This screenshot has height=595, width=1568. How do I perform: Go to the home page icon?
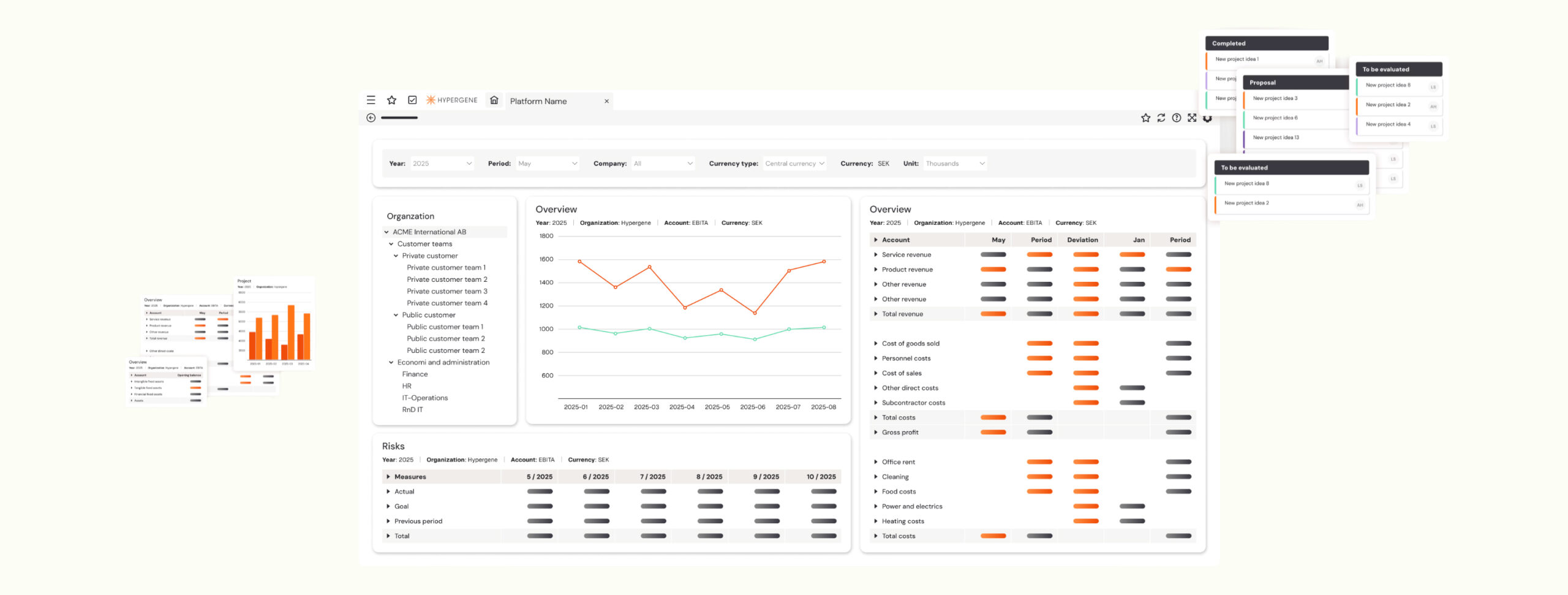[x=494, y=100]
